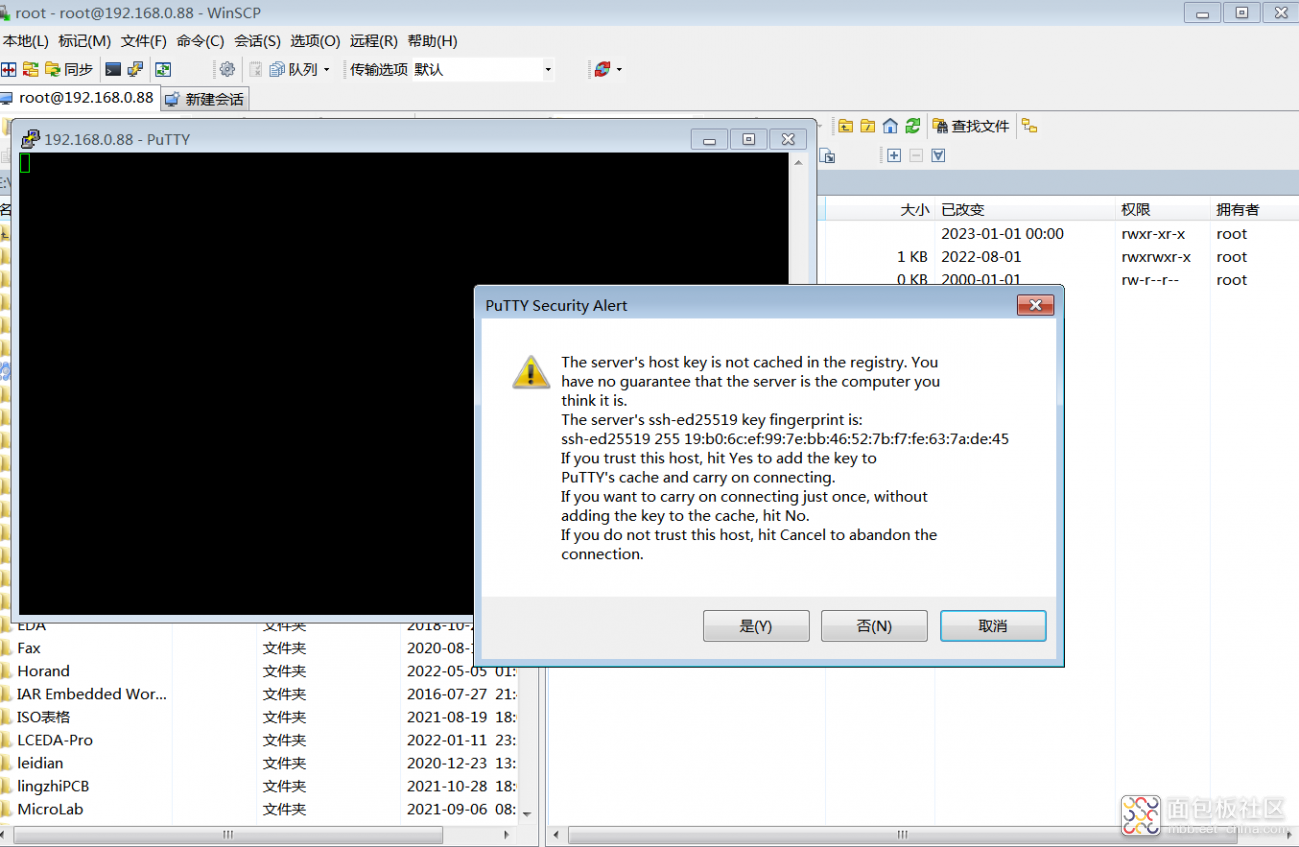Switch to the root@192.168.0.88 session tab
1299x847 pixels.
click(78, 98)
